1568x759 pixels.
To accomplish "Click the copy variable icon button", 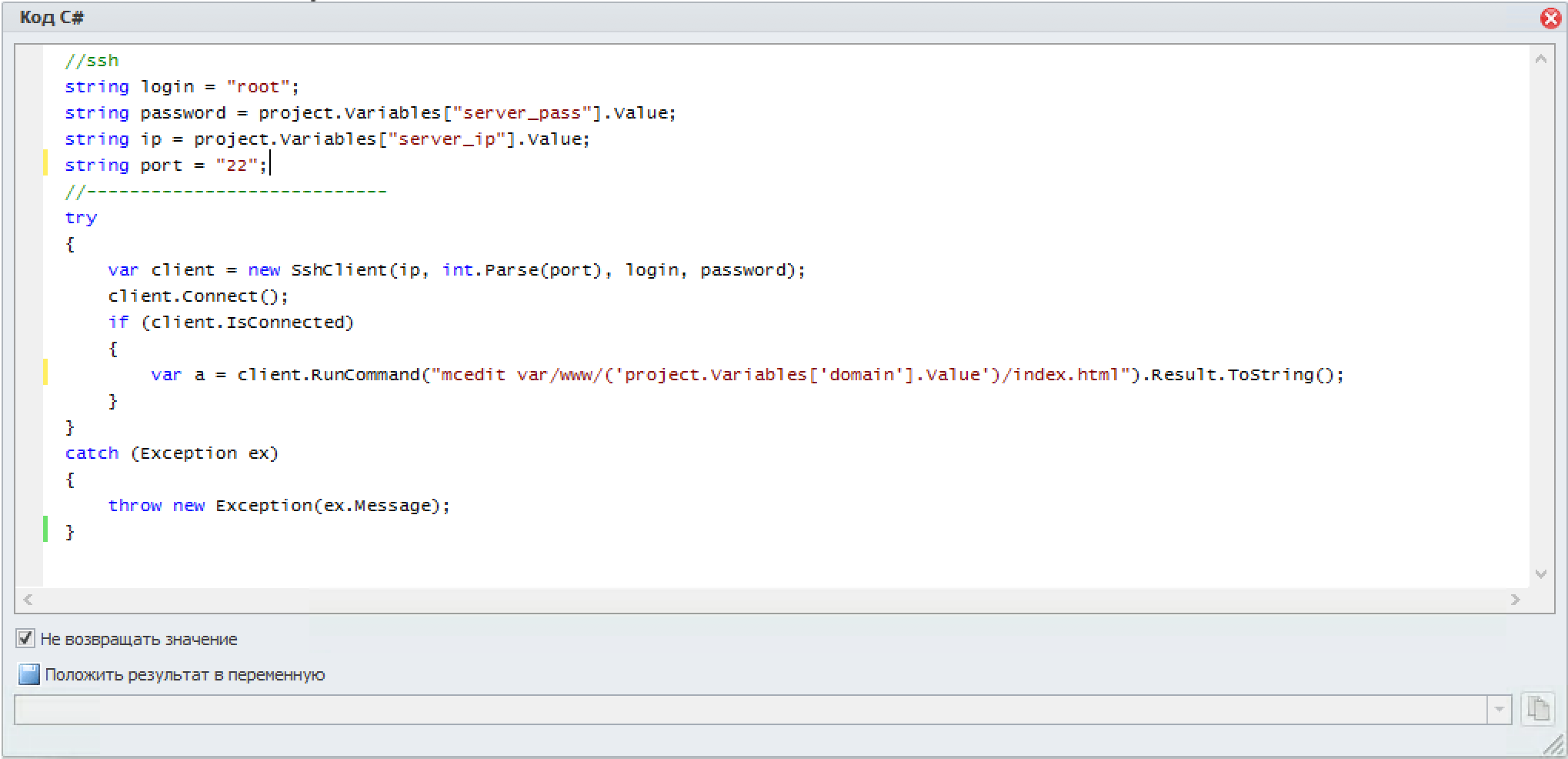I will point(1538,709).
